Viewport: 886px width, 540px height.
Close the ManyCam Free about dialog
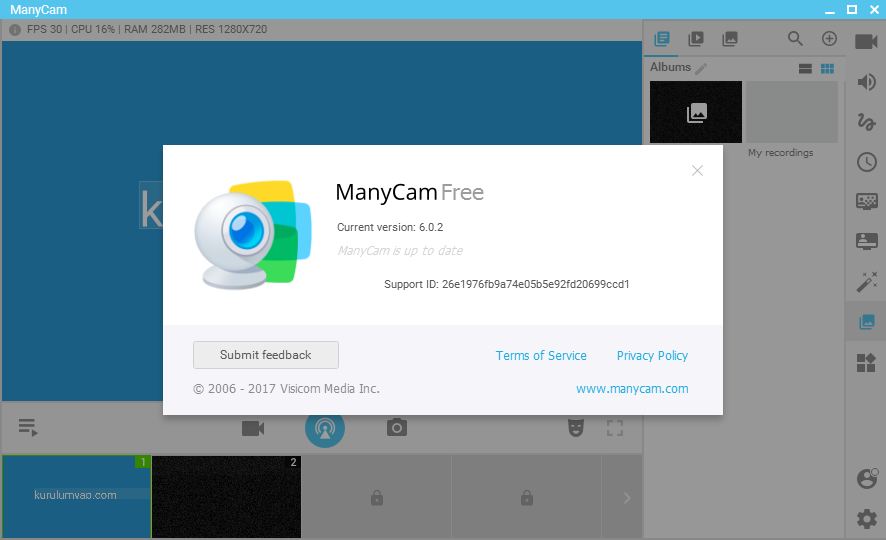pyautogui.click(x=697, y=171)
